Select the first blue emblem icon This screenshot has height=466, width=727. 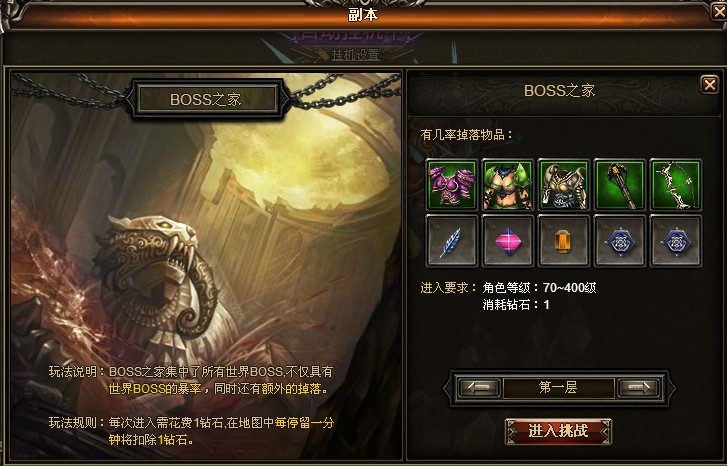pos(620,241)
